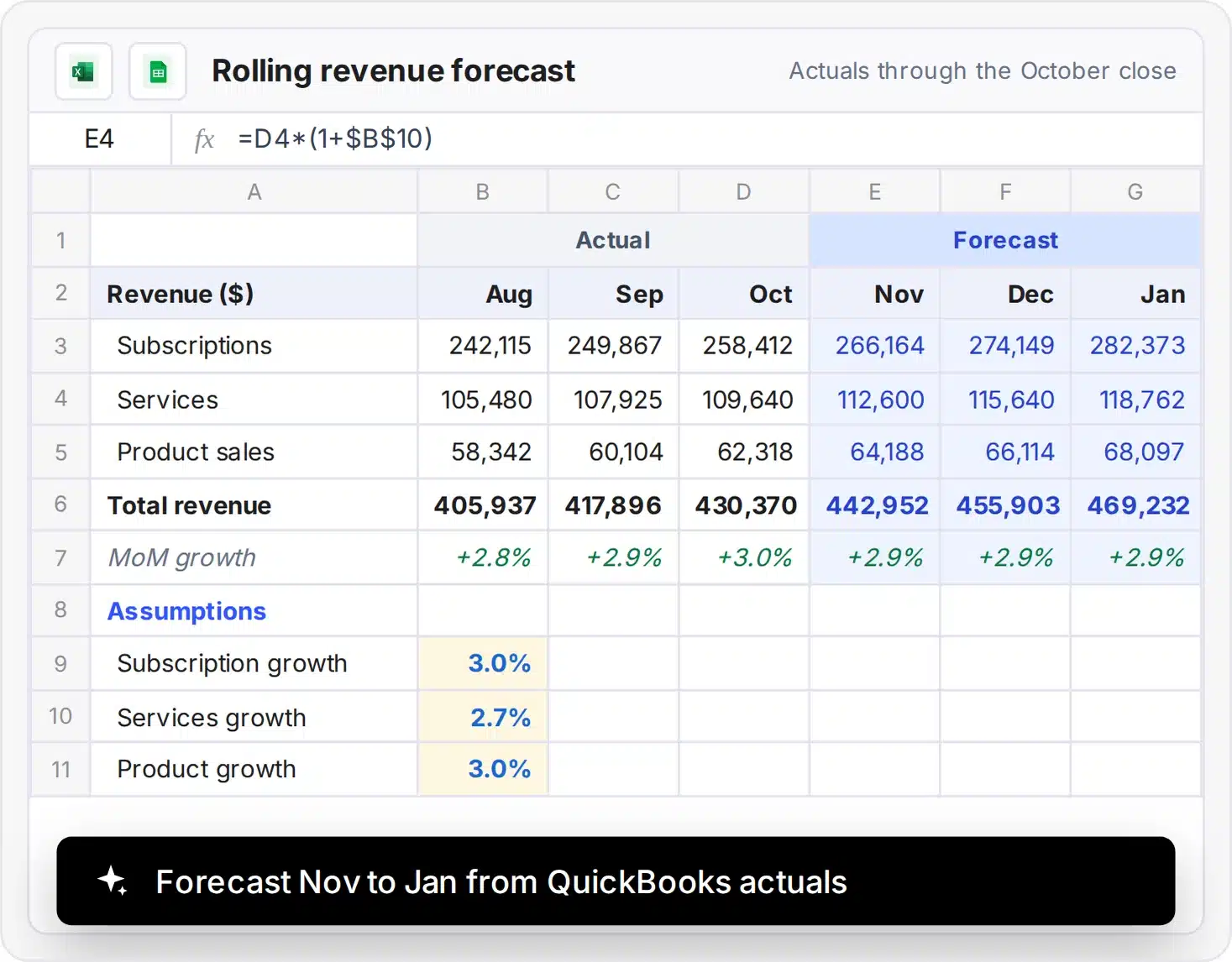Click forecast cell 115,640
This screenshot has height=962, width=1232.
coord(1005,399)
